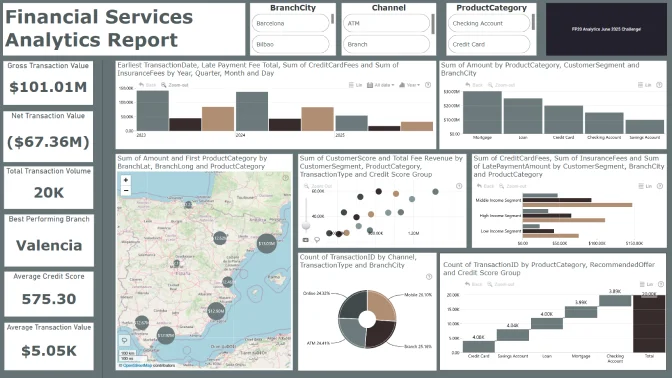Open the All data dropdown
The width and height of the screenshot is (672, 378).
click(x=381, y=85)
